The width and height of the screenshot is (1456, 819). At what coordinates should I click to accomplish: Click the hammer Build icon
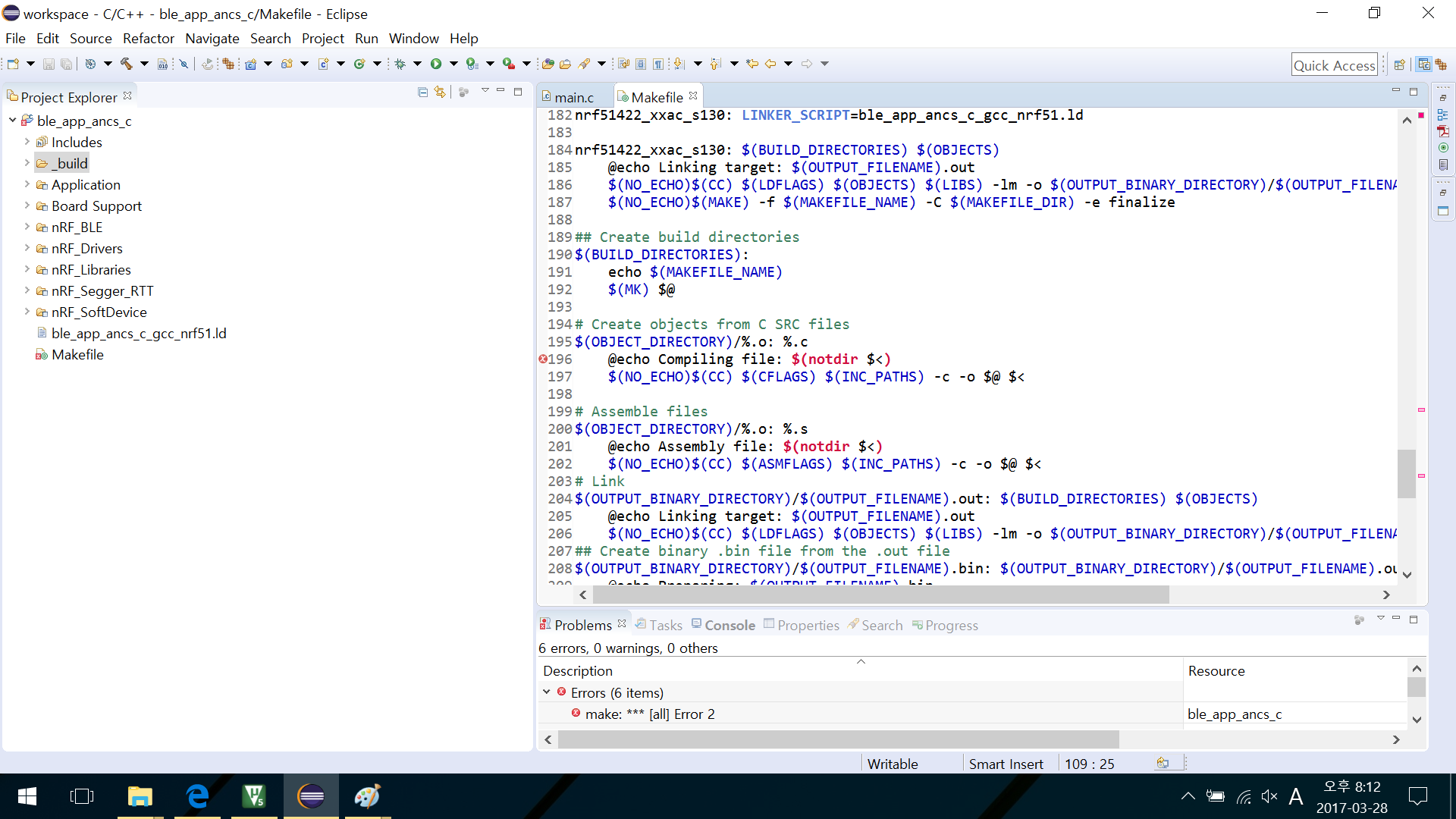(126, 64)
